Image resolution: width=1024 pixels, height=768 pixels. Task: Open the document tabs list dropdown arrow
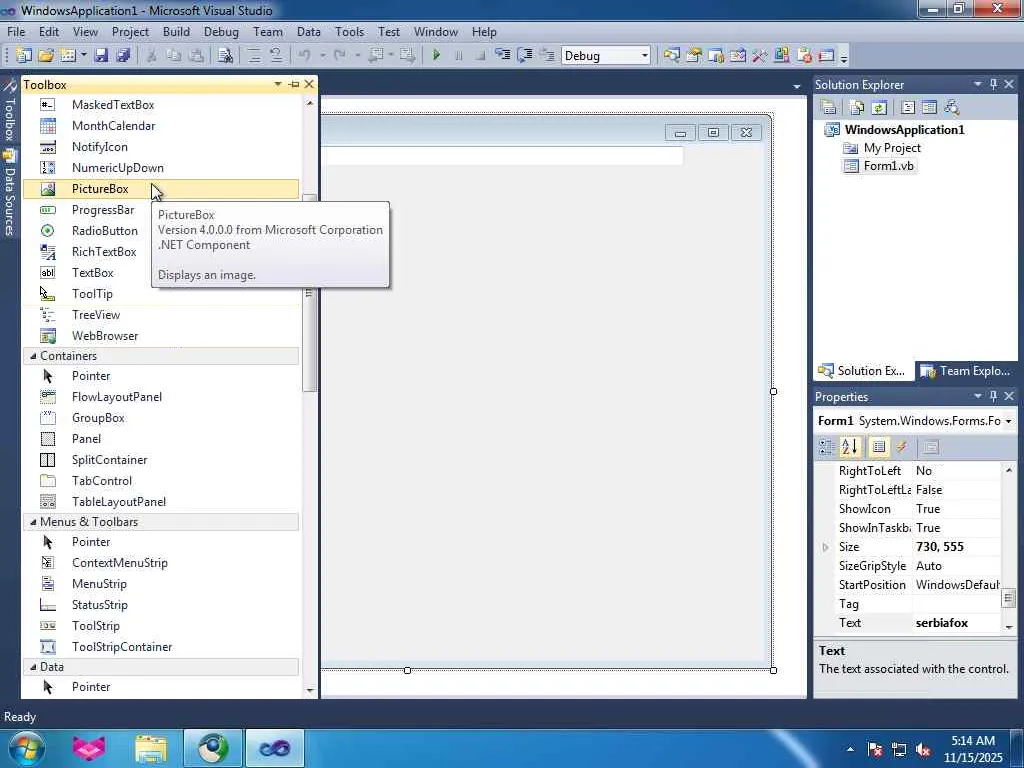tap(796, 86)
